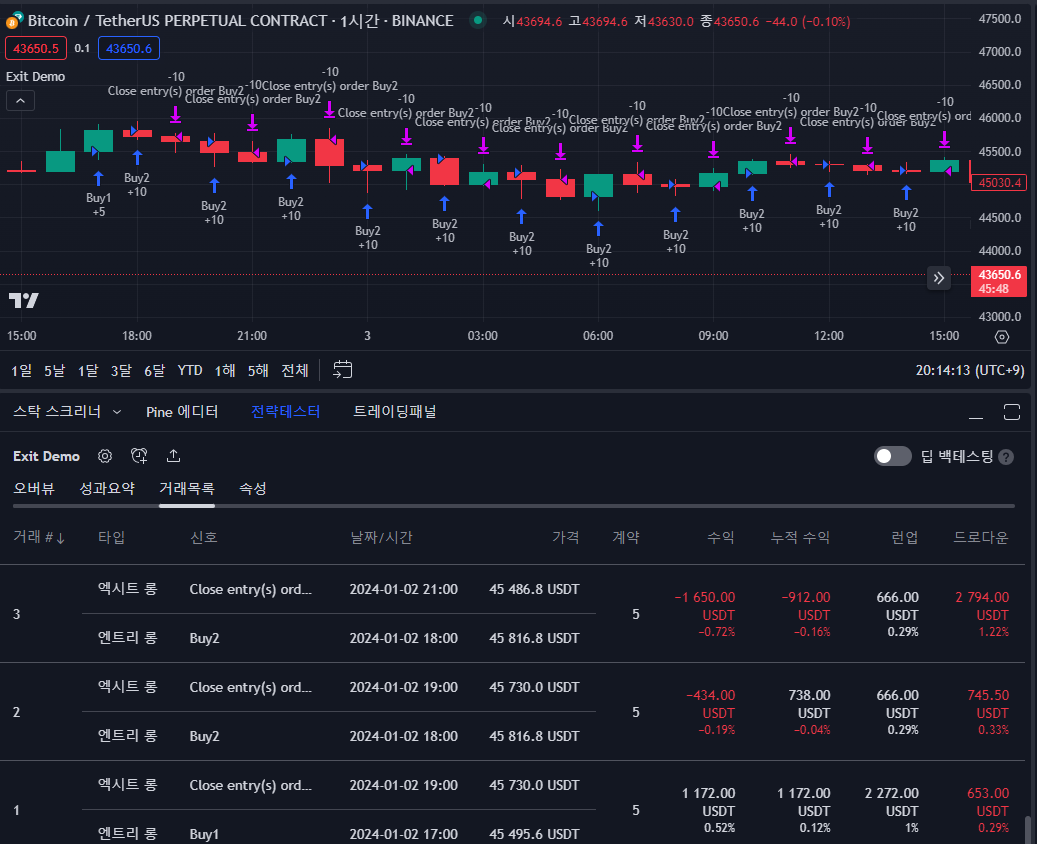Screen dimensions: 1037x844
Task: Click the add alert clock icon
Action: click(x=139, y=456)
